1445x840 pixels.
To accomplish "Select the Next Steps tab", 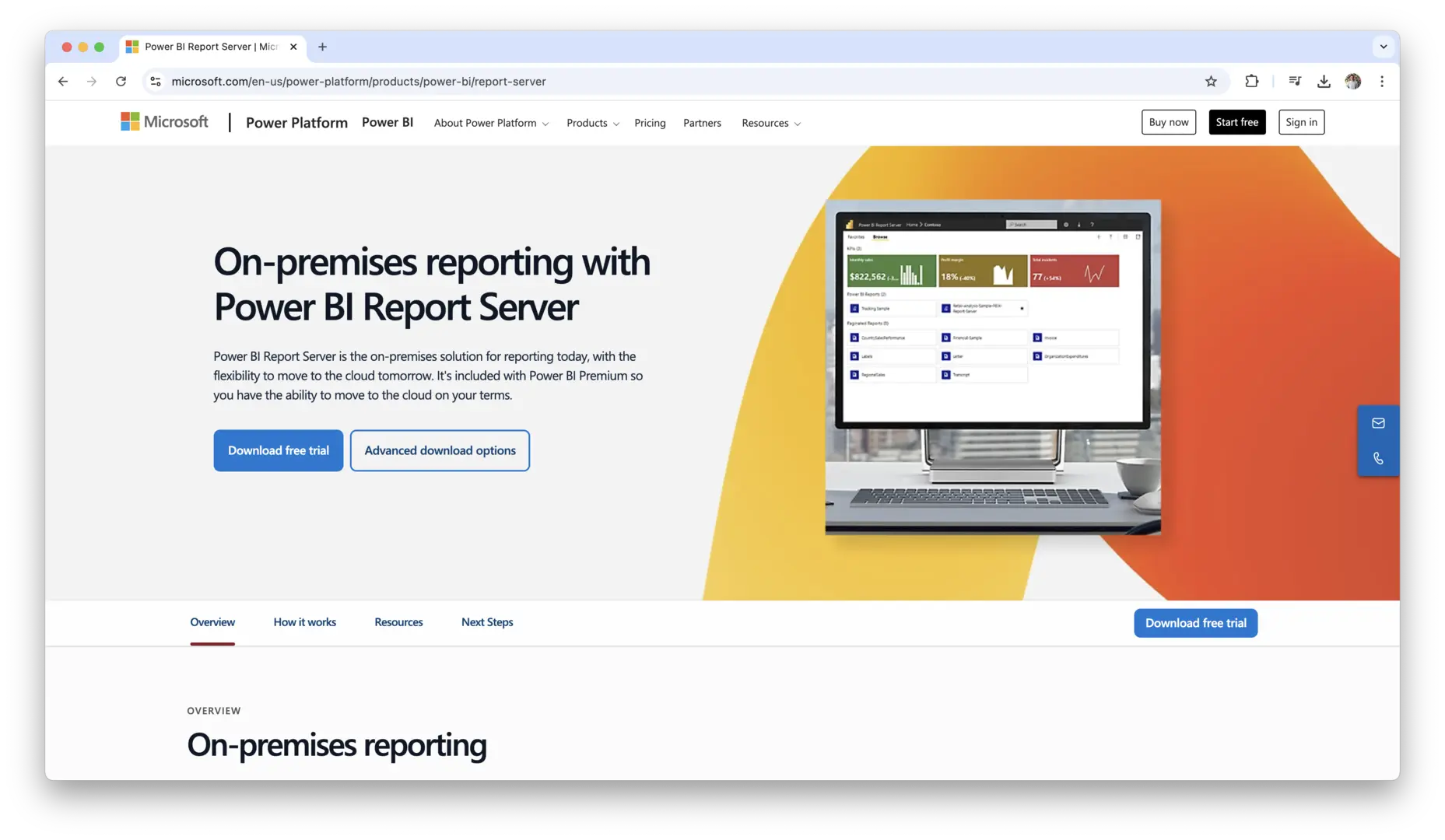I will (487, 622).
